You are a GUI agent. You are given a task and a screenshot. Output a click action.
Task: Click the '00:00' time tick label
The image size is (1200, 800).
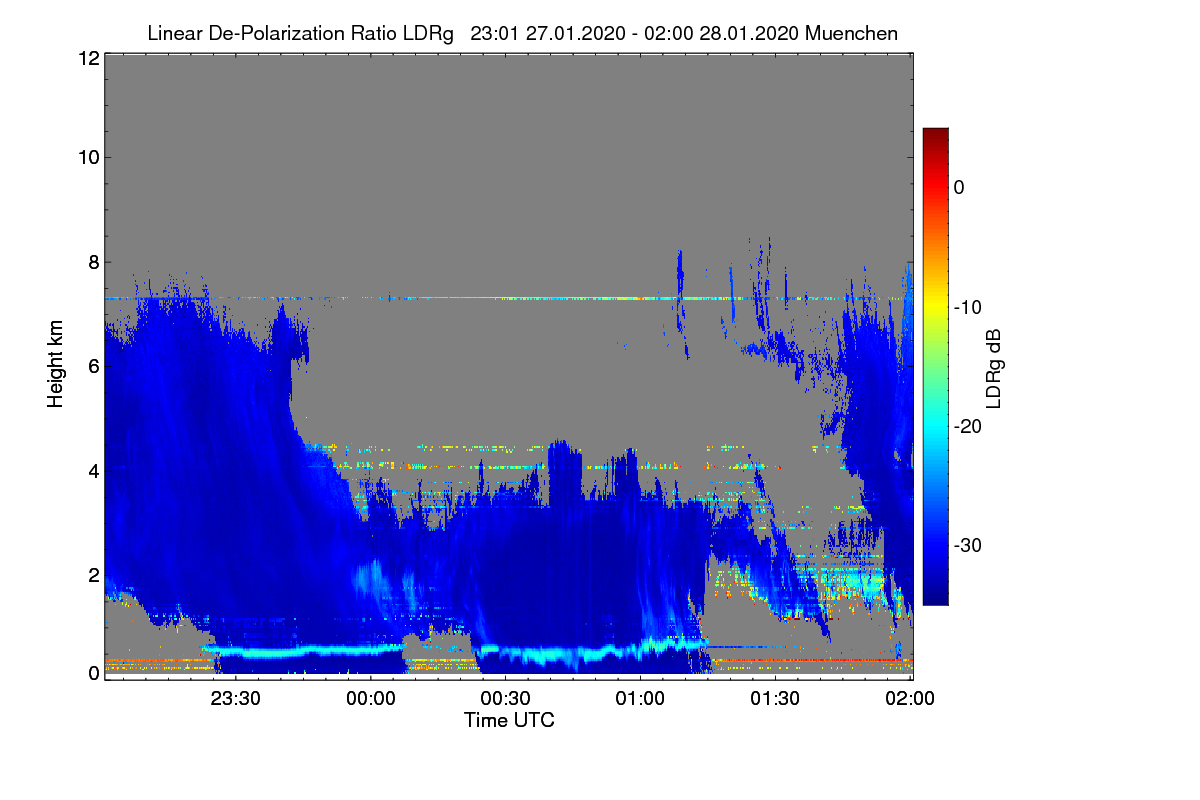coord(371,699)
